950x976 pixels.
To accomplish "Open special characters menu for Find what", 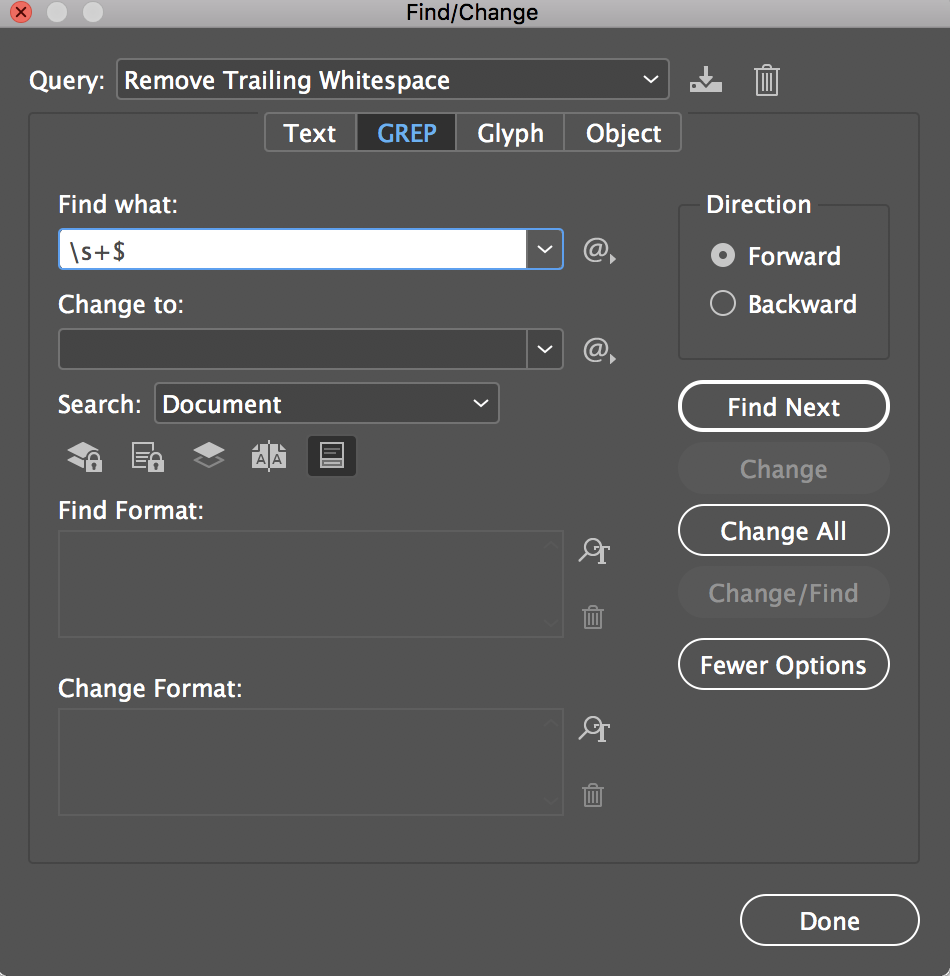I will tap(598, 251).
